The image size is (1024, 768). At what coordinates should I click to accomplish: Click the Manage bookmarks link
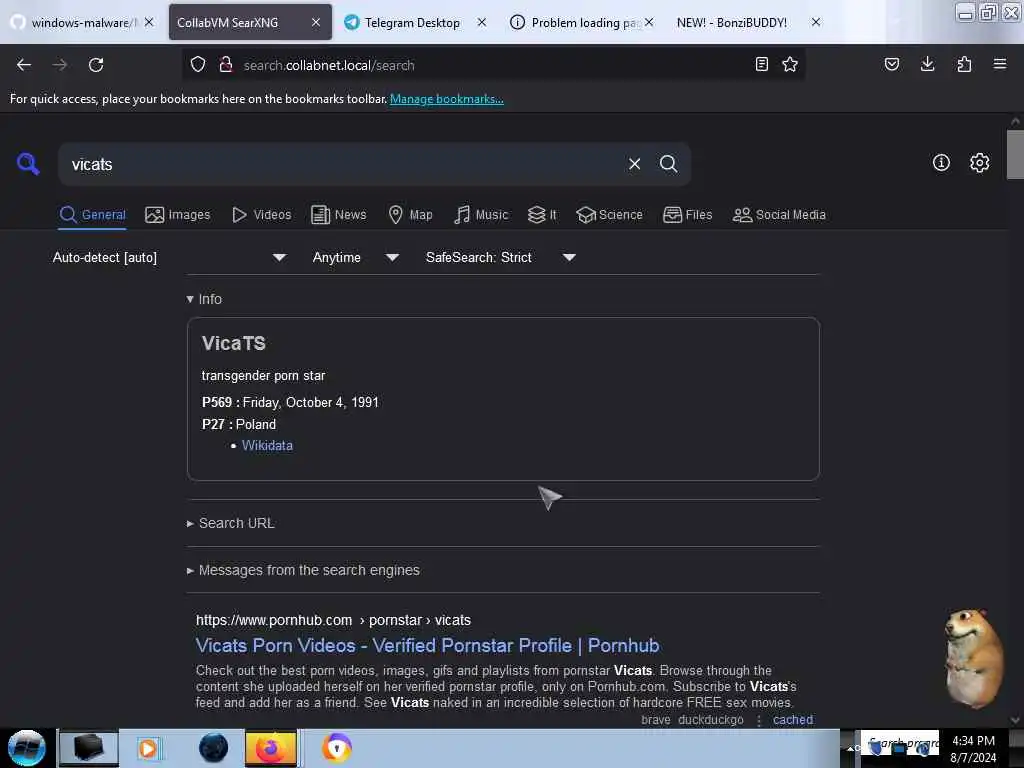point(447,99)
